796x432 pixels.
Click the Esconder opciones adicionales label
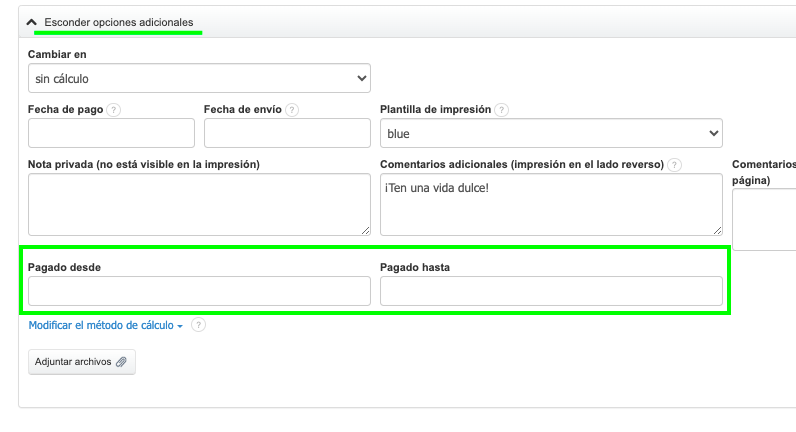point(119,22)
